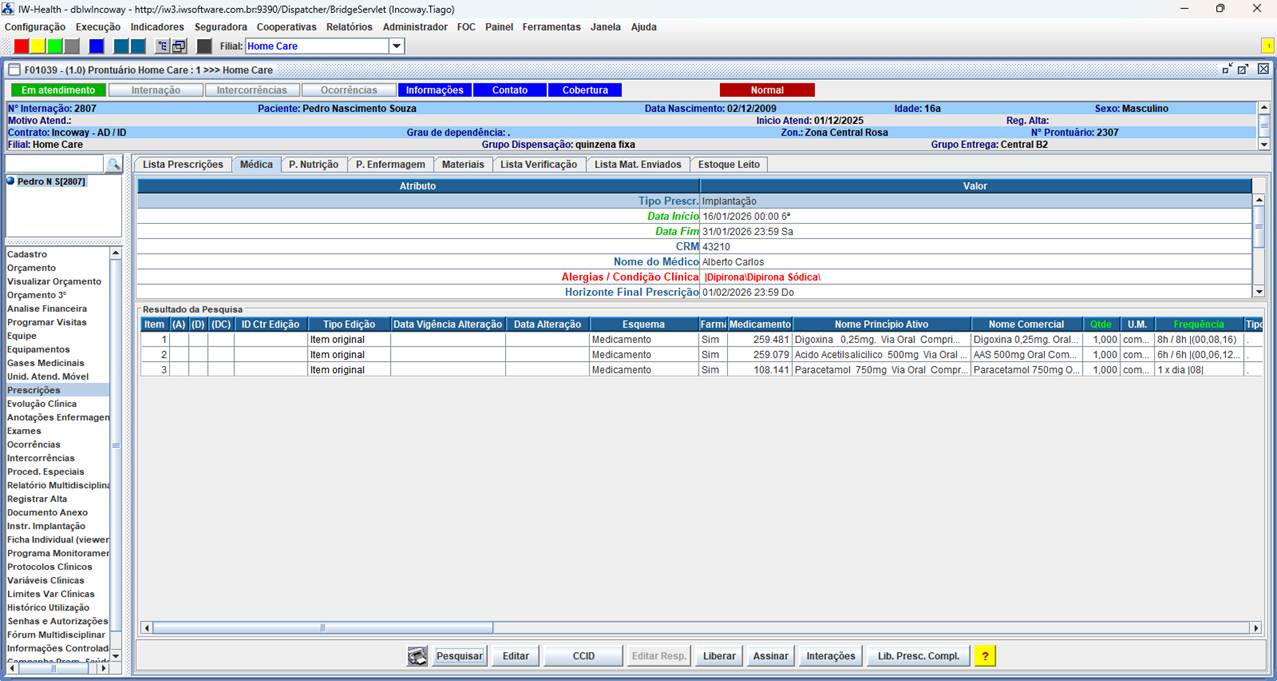
Task: Select Evolução Clínica in left sidebar
Action: click(x=42, y=404)
